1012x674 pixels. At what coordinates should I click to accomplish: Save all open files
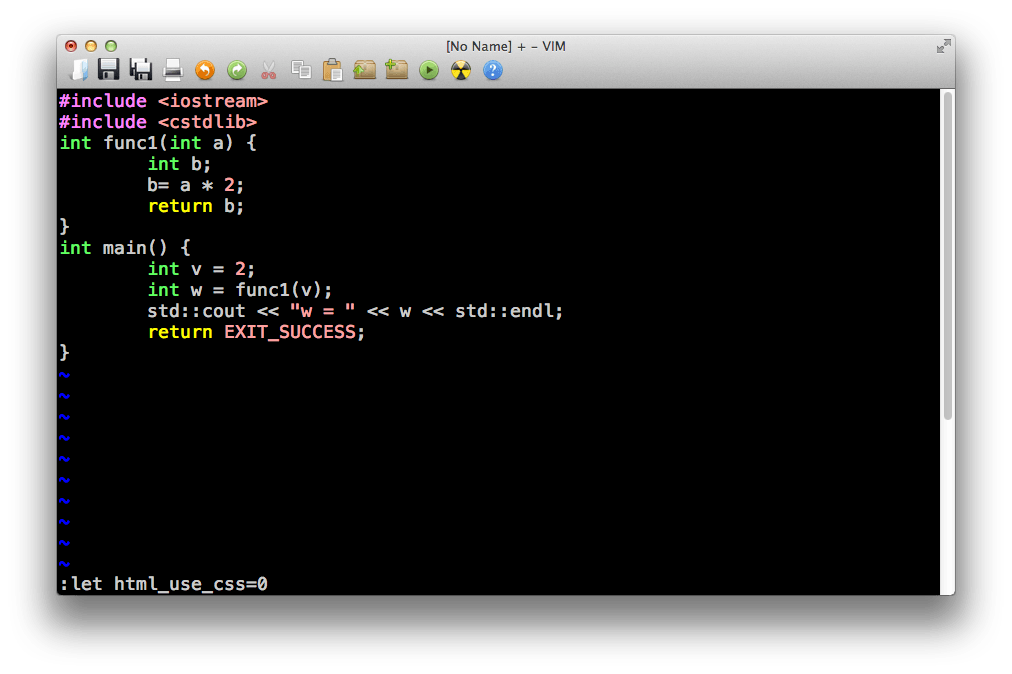point(141,70)
